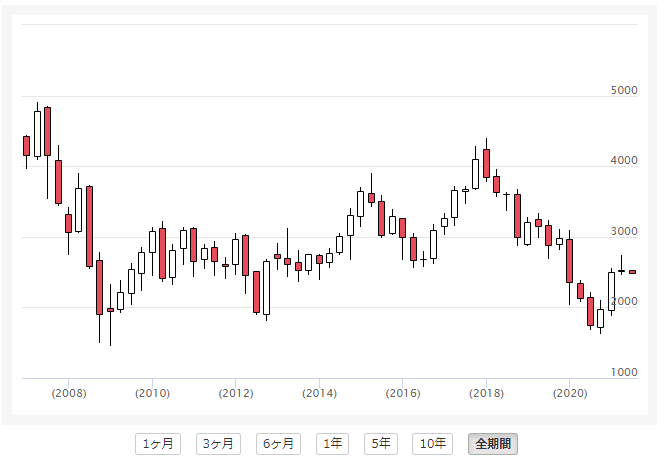Click the (2018) x-axis label
Image resolution: width=667 pixels, height=456 pixels.
pos(486,393)
